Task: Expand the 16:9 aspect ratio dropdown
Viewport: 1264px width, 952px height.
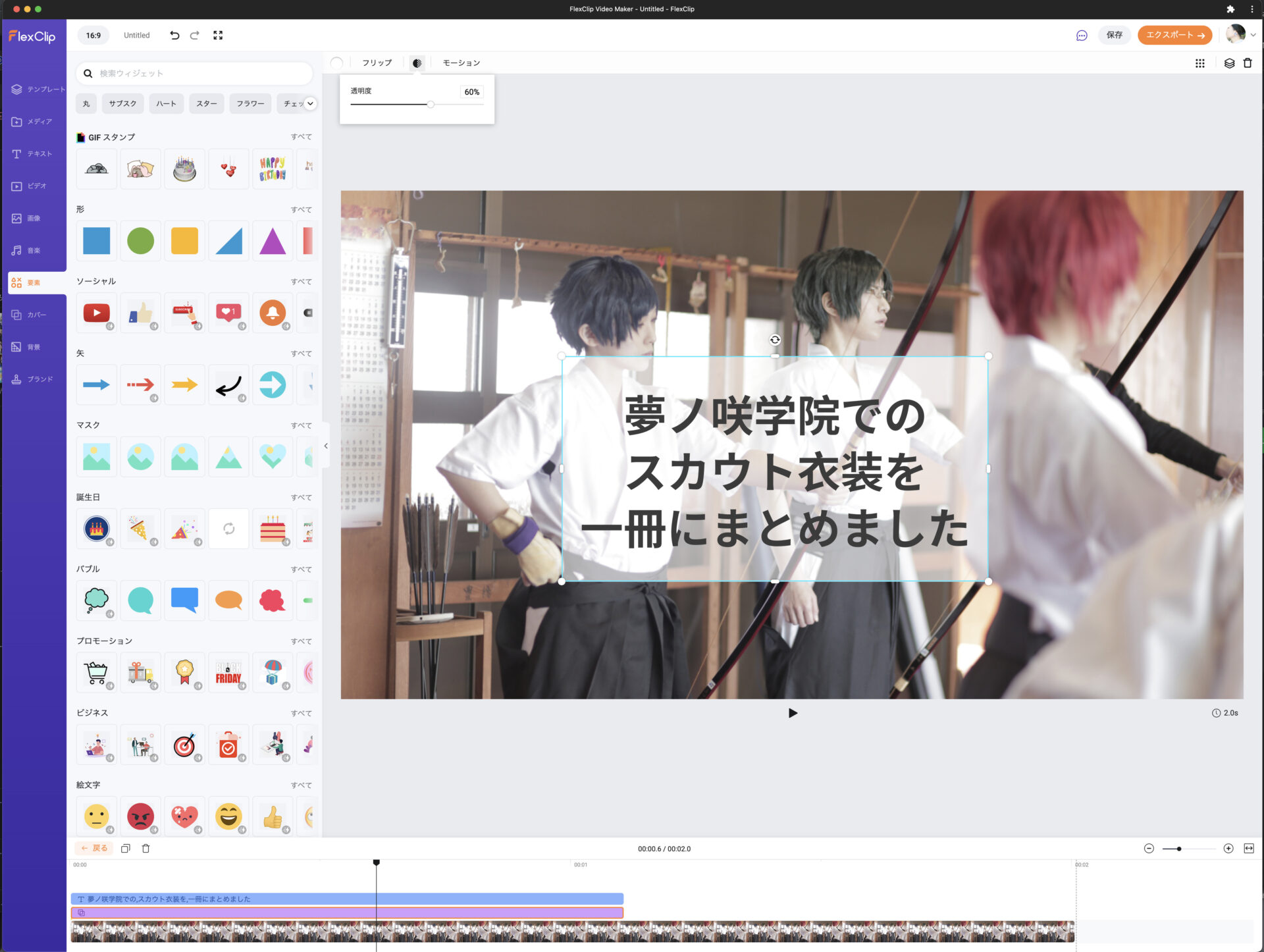Action: pos(93,35)
